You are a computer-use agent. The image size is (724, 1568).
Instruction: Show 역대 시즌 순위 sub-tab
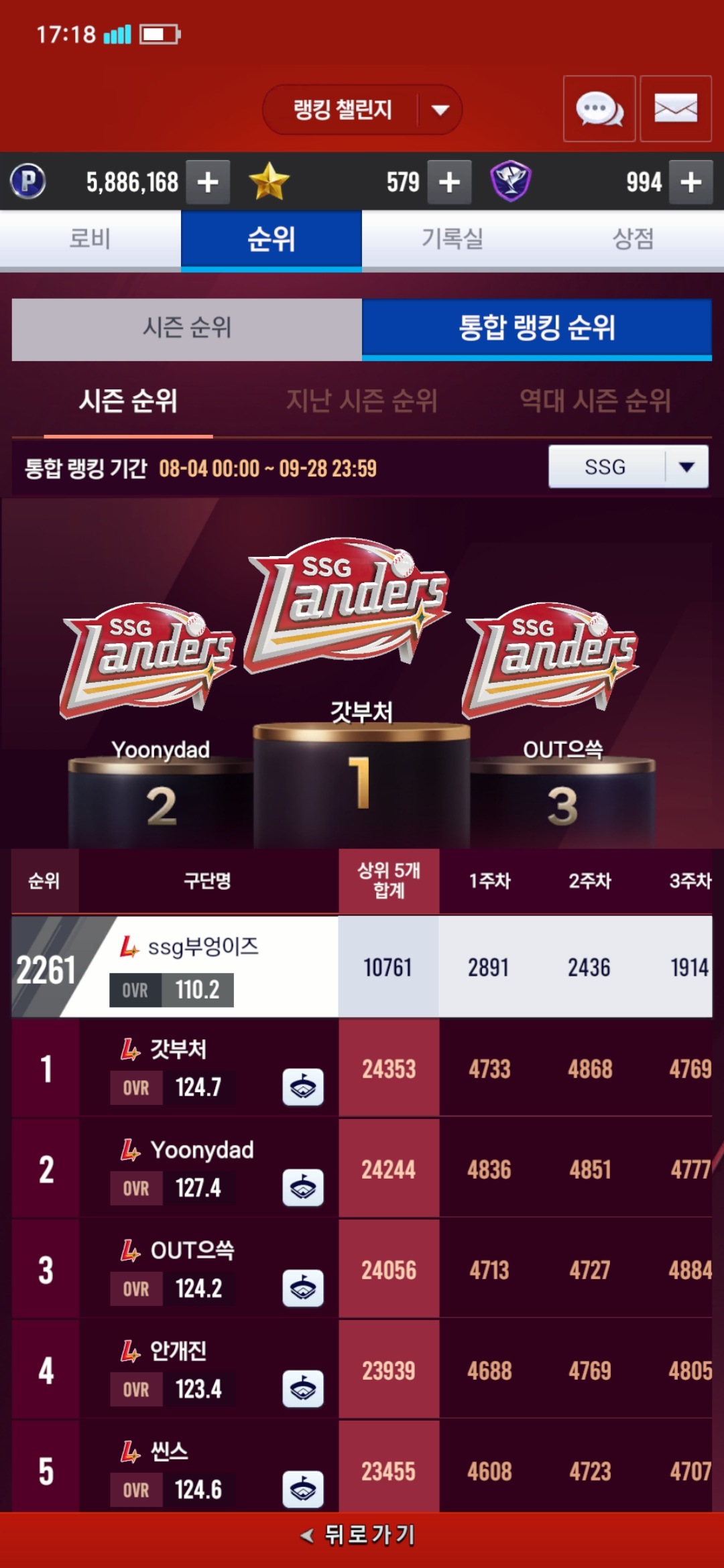click(595, 401)
